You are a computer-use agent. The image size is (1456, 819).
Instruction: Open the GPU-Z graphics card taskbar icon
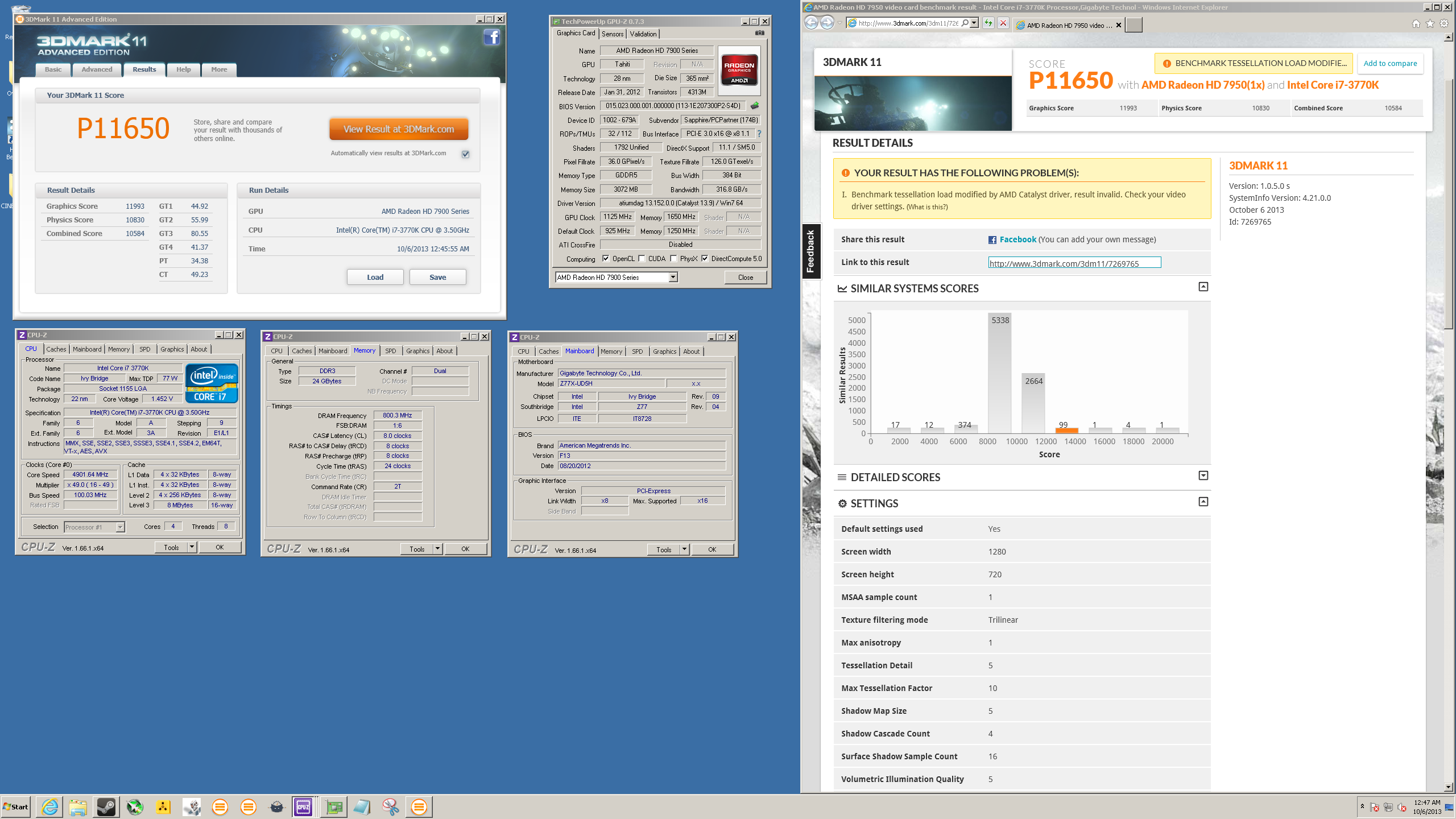coord(334,807)
